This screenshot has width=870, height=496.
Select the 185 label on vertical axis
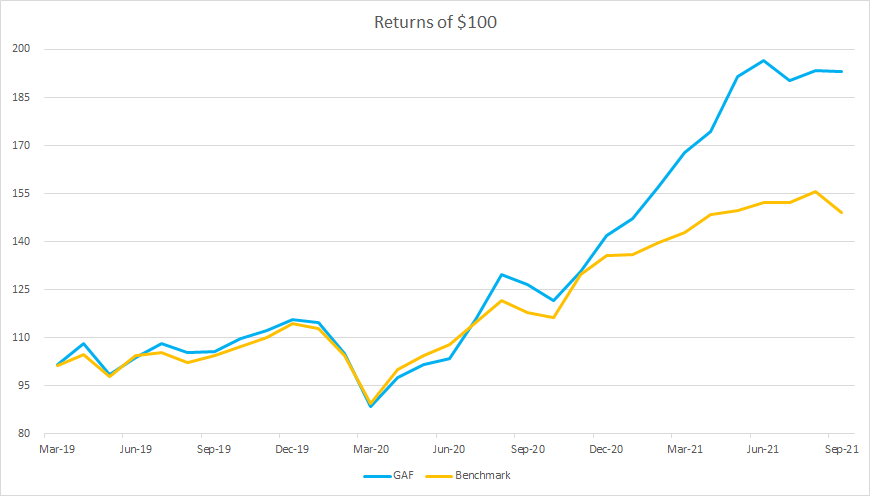(22, 97)
